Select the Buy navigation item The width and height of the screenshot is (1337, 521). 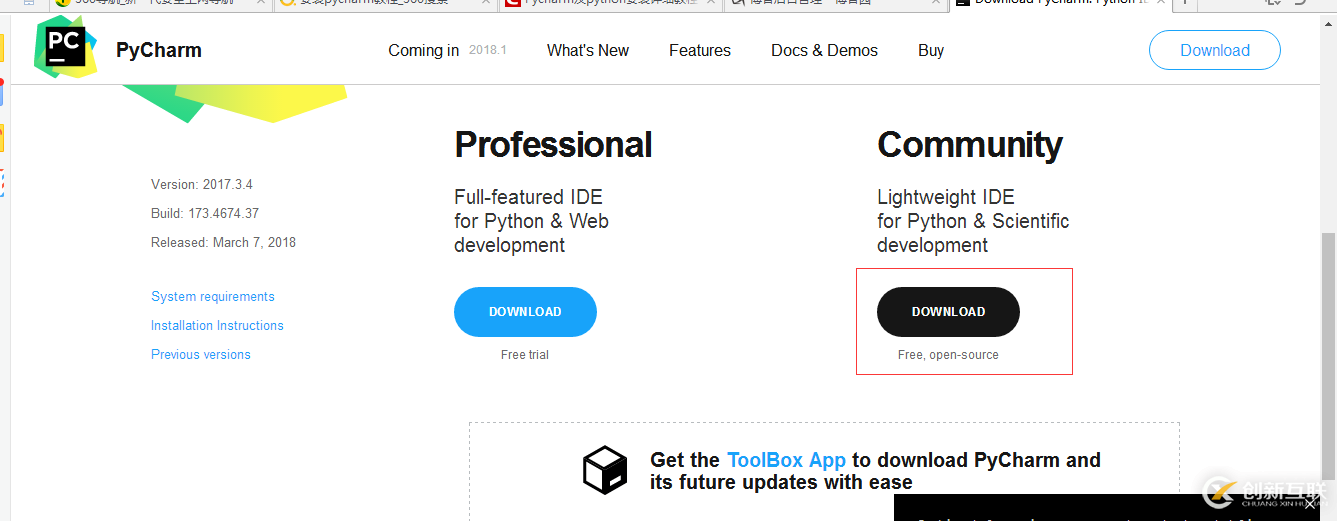coord(931,50)
